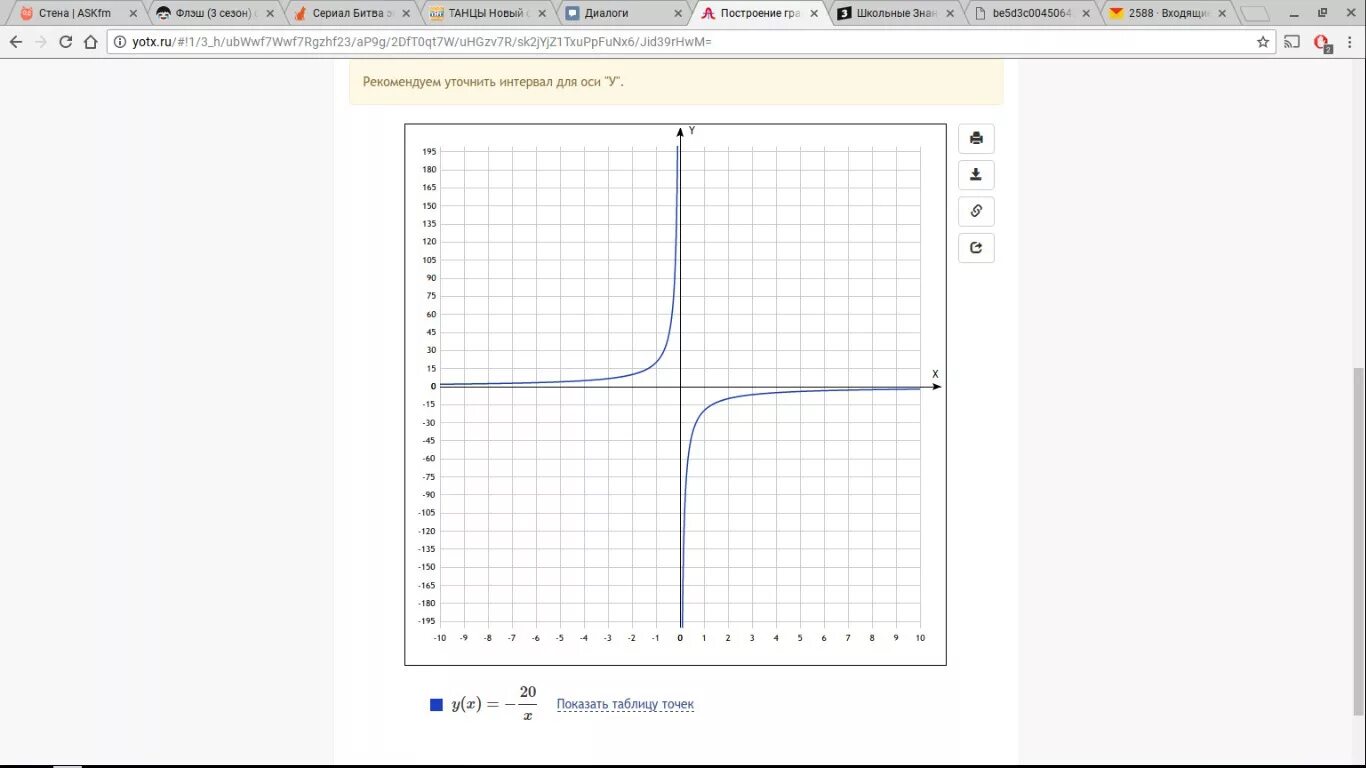Click the Y axis label 195
The height and width of the screenshot is (768, 1366).
tap(429, 151)
